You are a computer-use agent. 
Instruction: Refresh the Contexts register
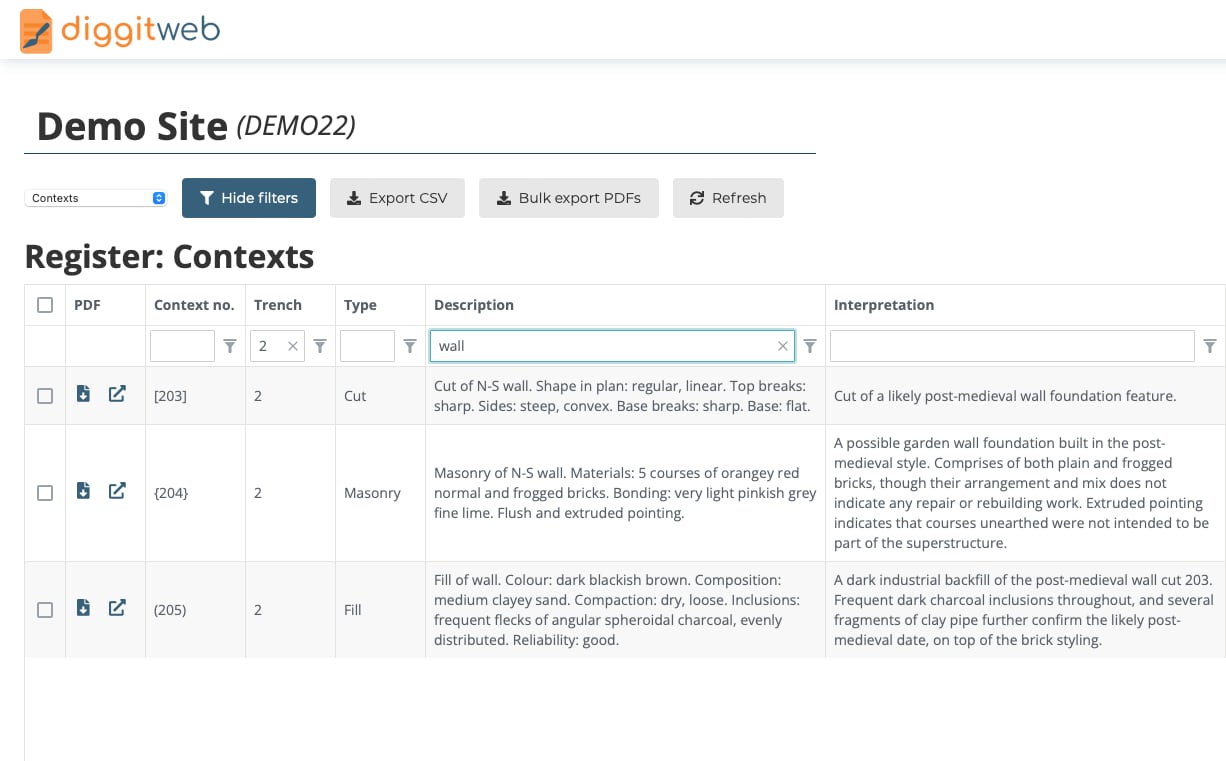(x=728, y=198)
